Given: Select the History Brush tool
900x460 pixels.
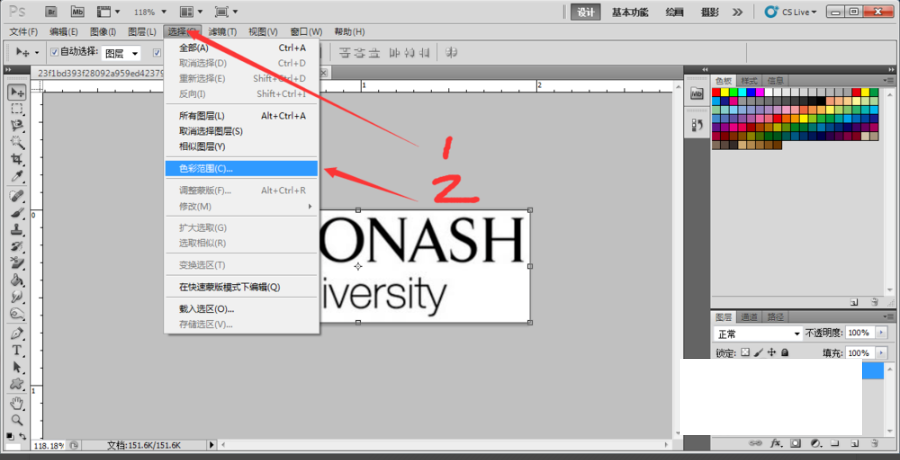Looking at the screenshot, I should pos(17,246).
